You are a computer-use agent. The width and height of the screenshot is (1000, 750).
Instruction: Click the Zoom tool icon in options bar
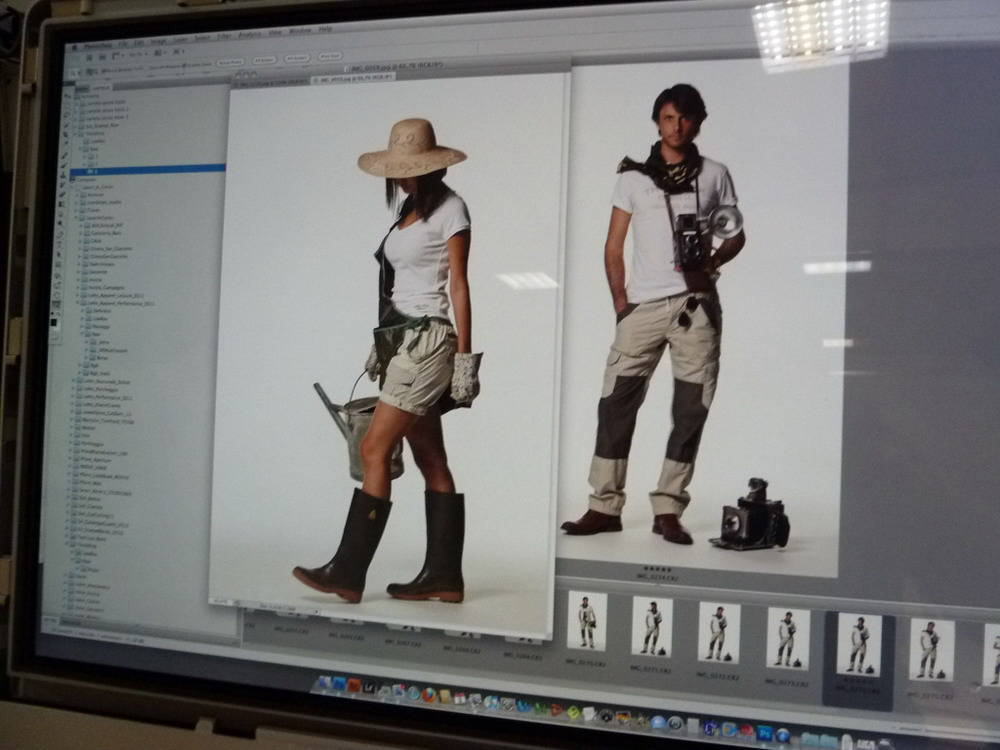(71, 71)
